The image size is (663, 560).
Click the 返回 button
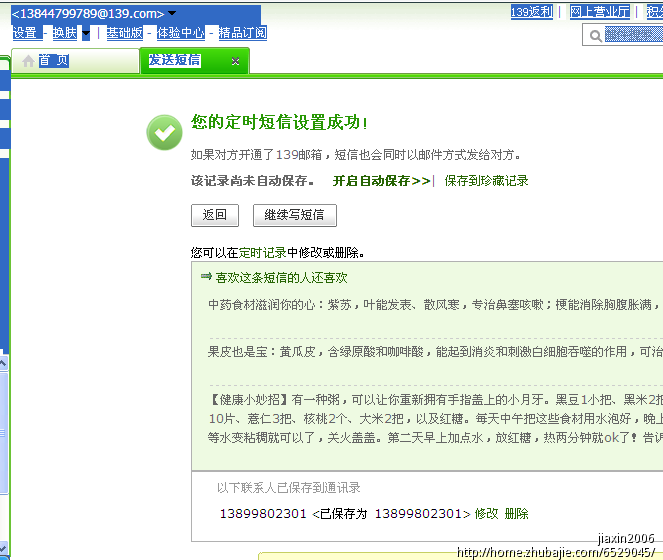click(215, 215)
